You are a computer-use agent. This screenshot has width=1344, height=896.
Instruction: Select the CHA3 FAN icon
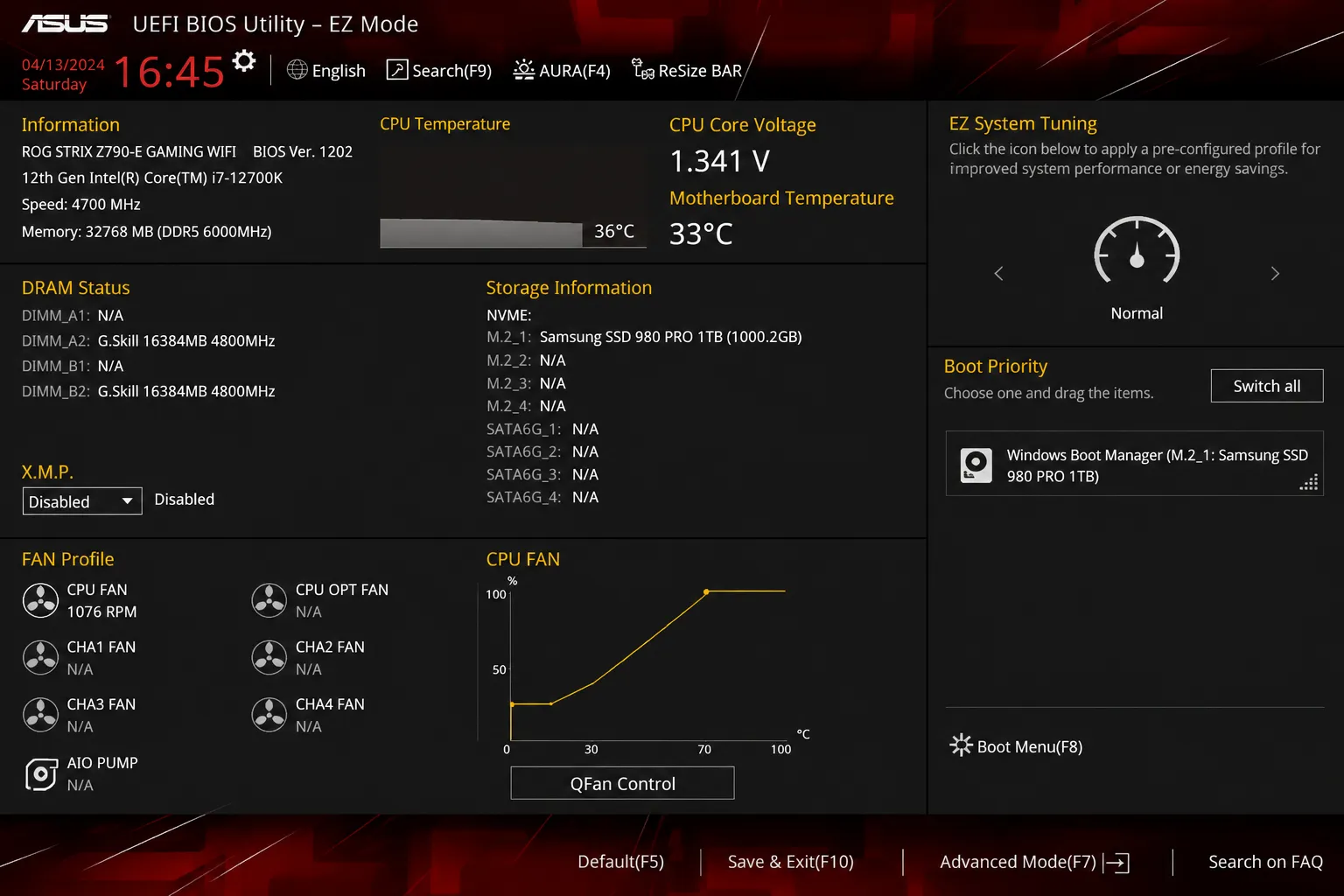click(x=40, y=715)
